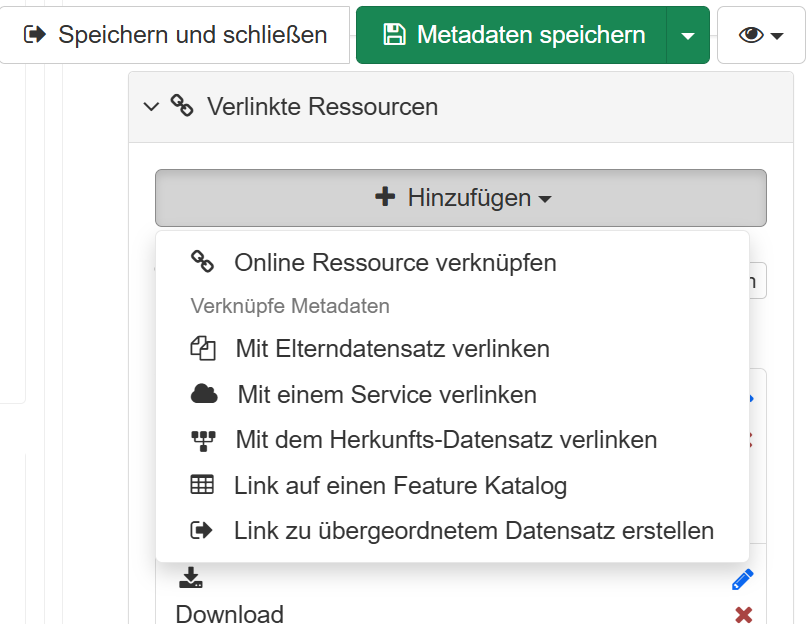Choose Online Ressource verknüpfen
The width and height of the screenshot is (812, 642).
pos(395,263)
